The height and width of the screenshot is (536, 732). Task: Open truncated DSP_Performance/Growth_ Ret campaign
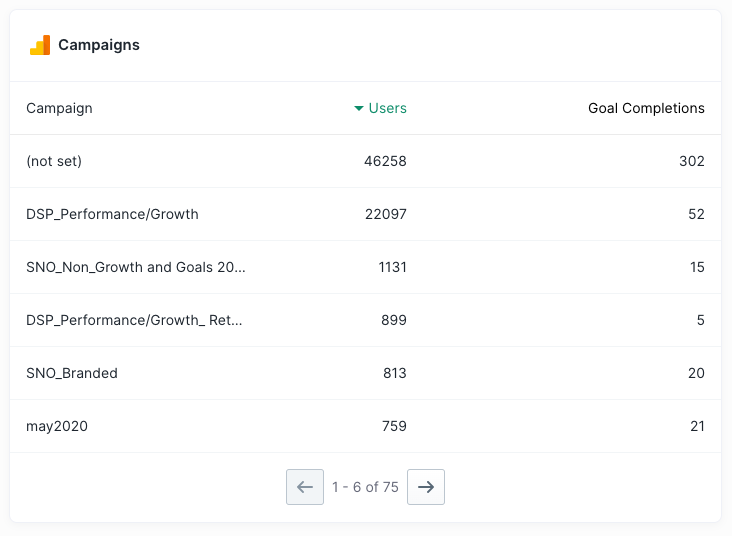point(135,320)
